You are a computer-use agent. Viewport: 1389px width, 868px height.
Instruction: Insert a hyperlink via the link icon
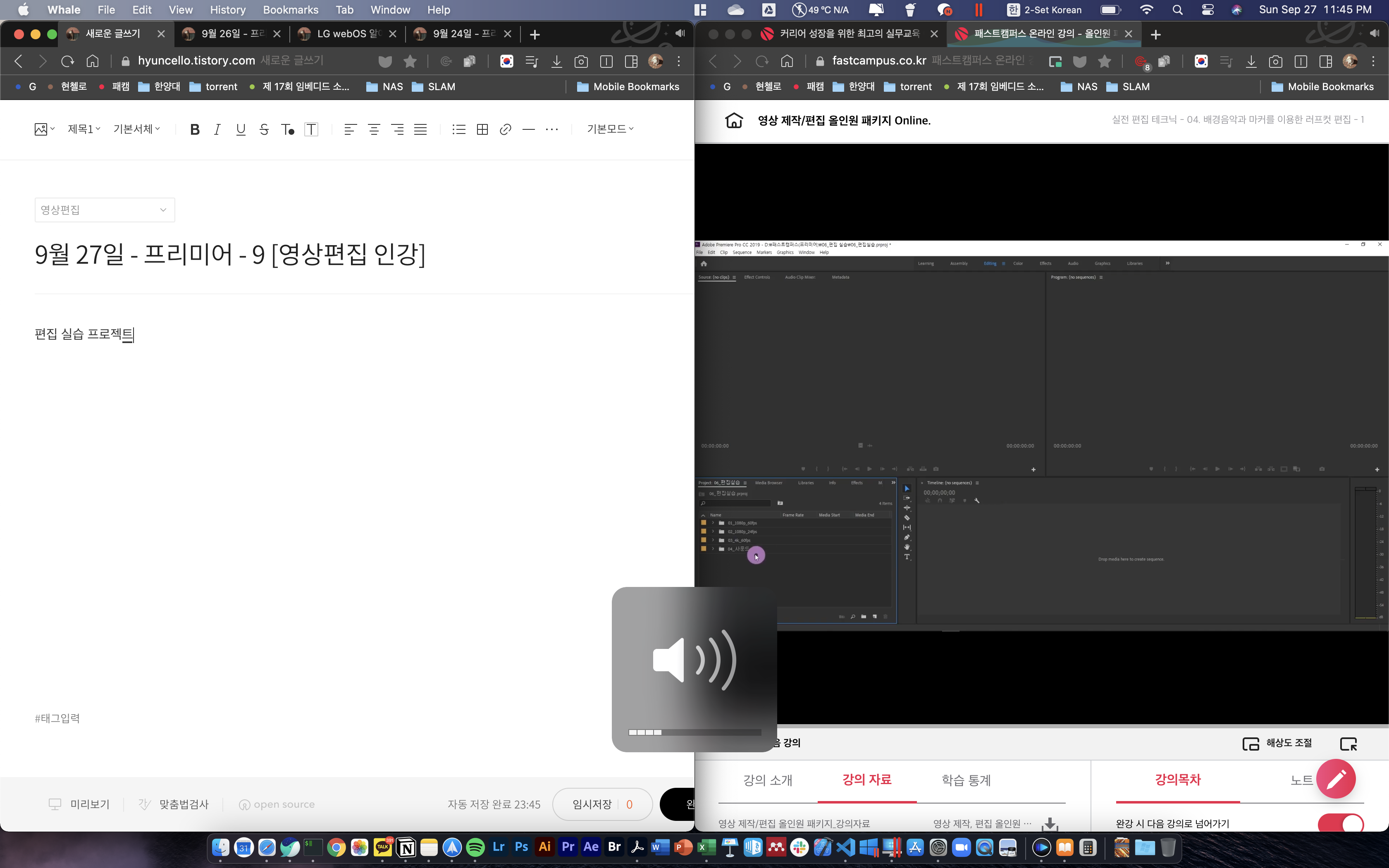(x=505, y=129)
